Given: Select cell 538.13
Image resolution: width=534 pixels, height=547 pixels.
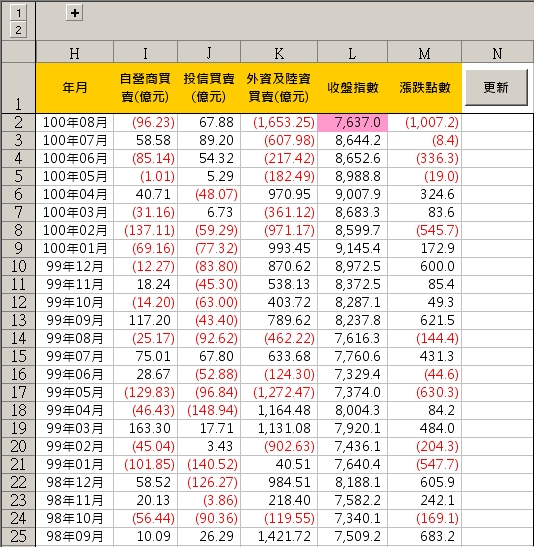Looking at the screenshot, I should pos(279,285).
